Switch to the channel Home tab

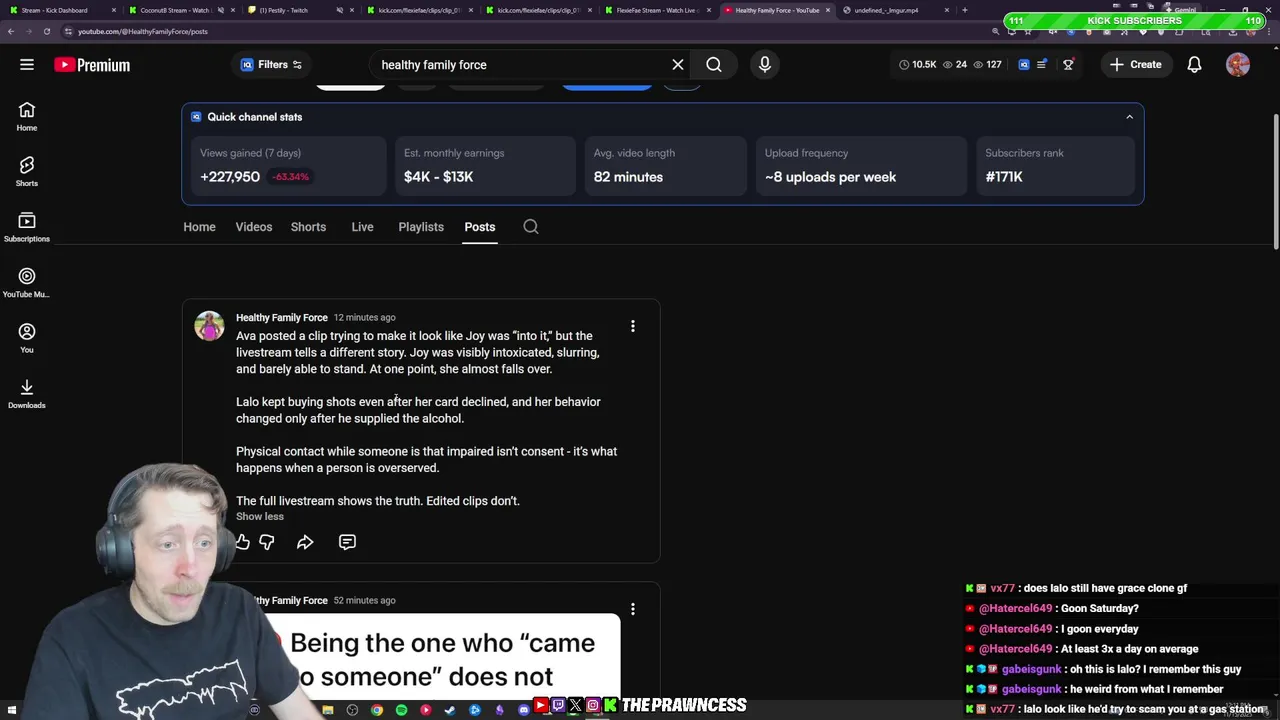coord(199,227)
